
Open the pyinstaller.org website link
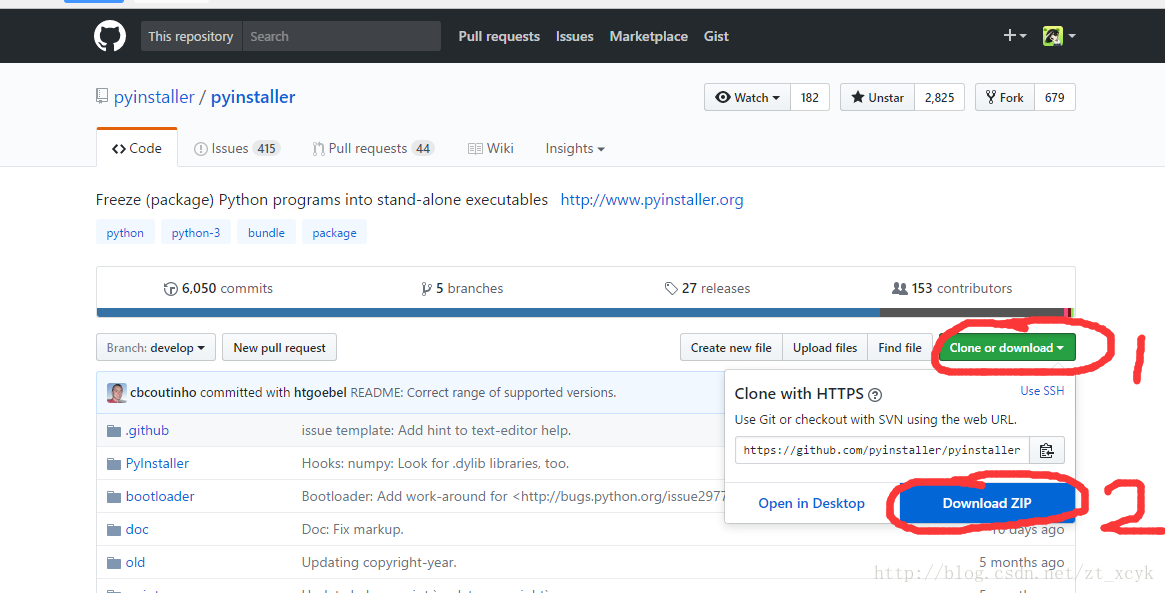[652, 200]
